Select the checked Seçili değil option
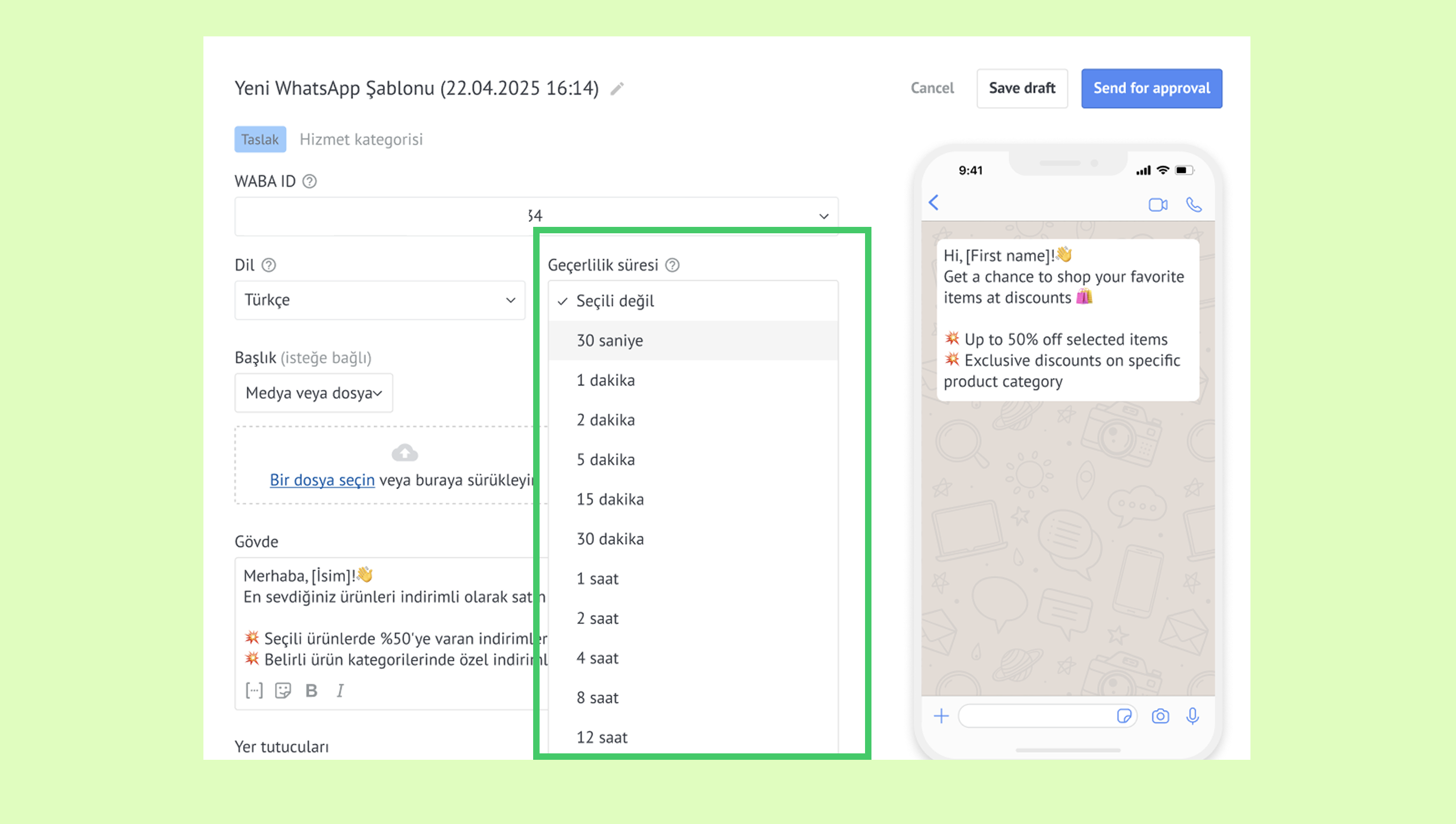The image size is (1456, 824). tap(616, 301)
